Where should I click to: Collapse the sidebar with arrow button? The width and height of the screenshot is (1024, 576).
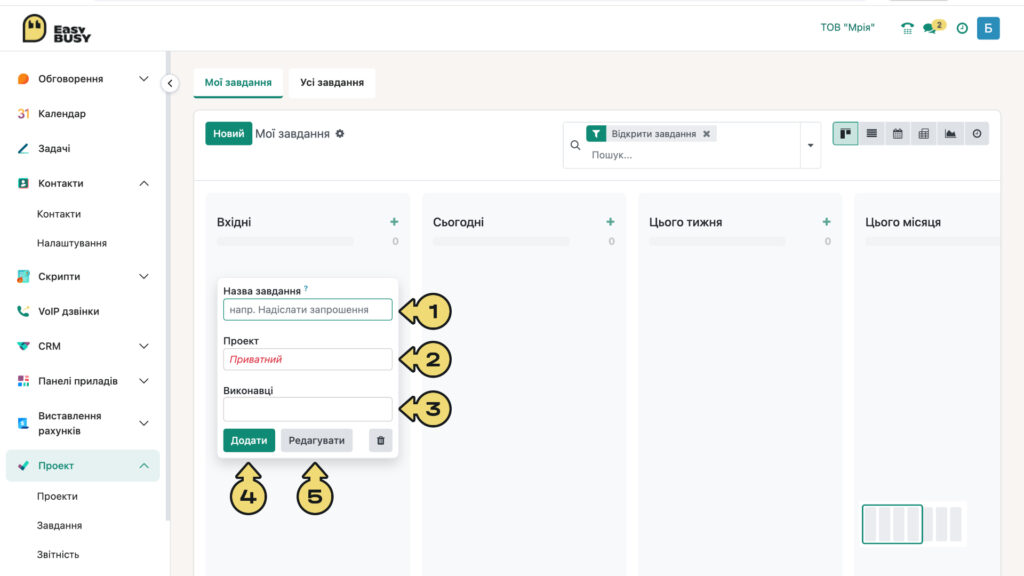tap(170, 83)
